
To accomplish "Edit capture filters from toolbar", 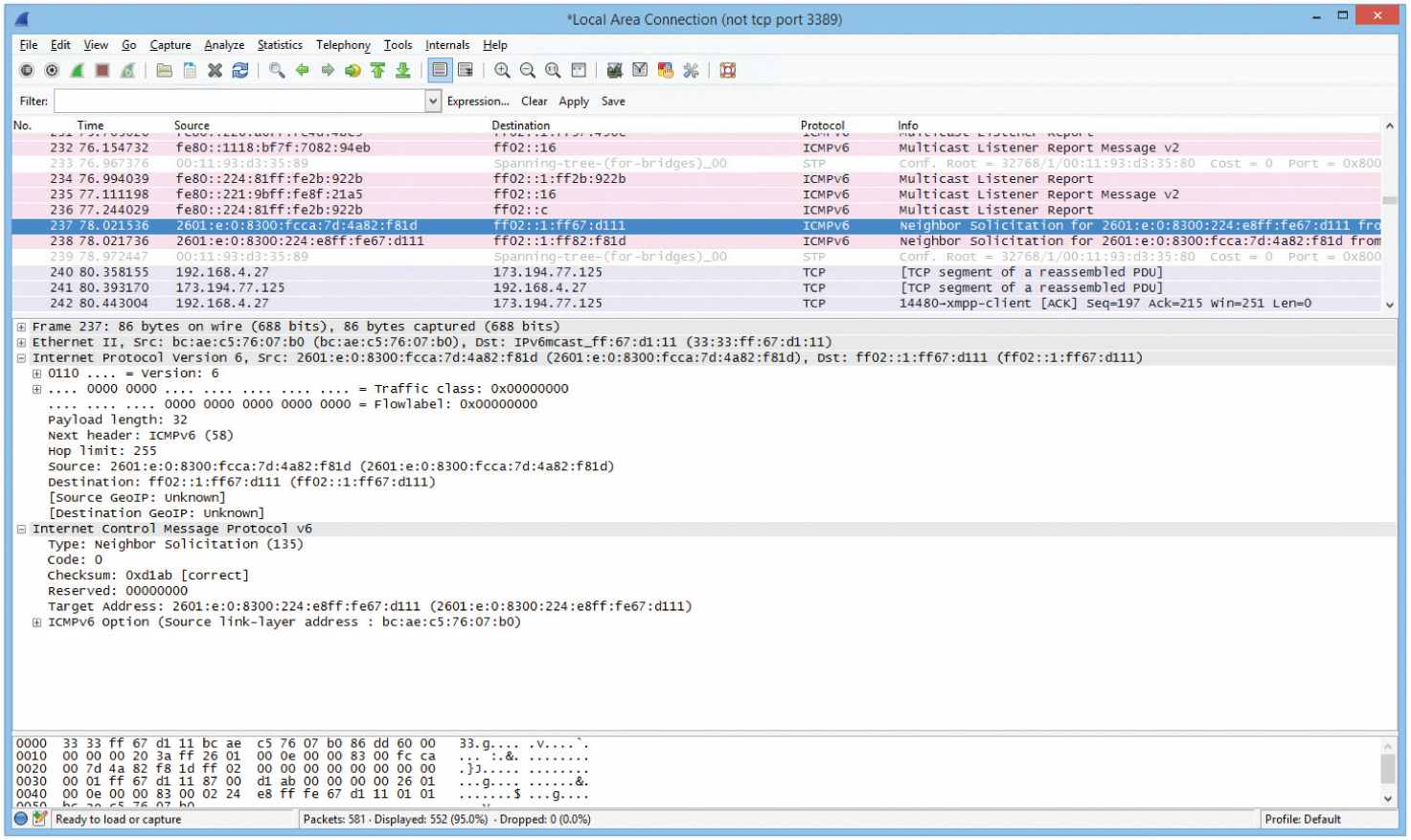I will 615,70.
